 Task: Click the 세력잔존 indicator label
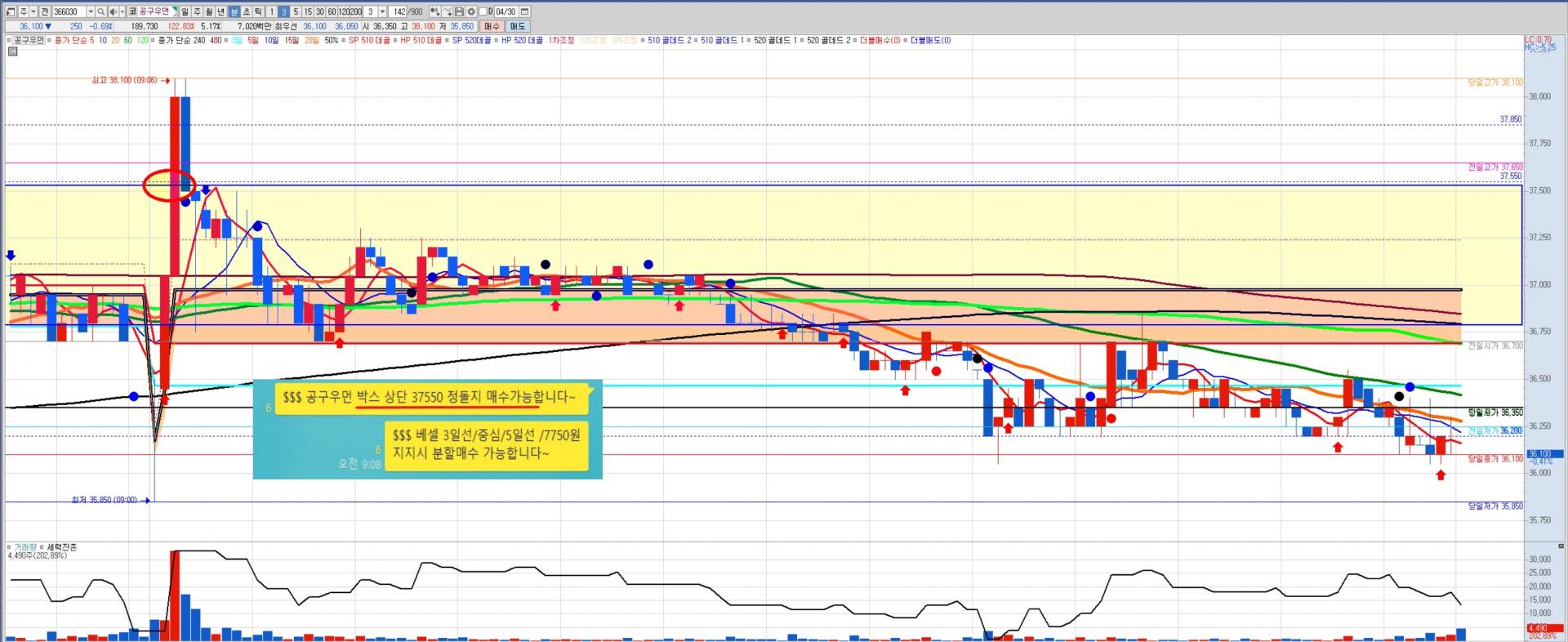[x=62, y=547]
